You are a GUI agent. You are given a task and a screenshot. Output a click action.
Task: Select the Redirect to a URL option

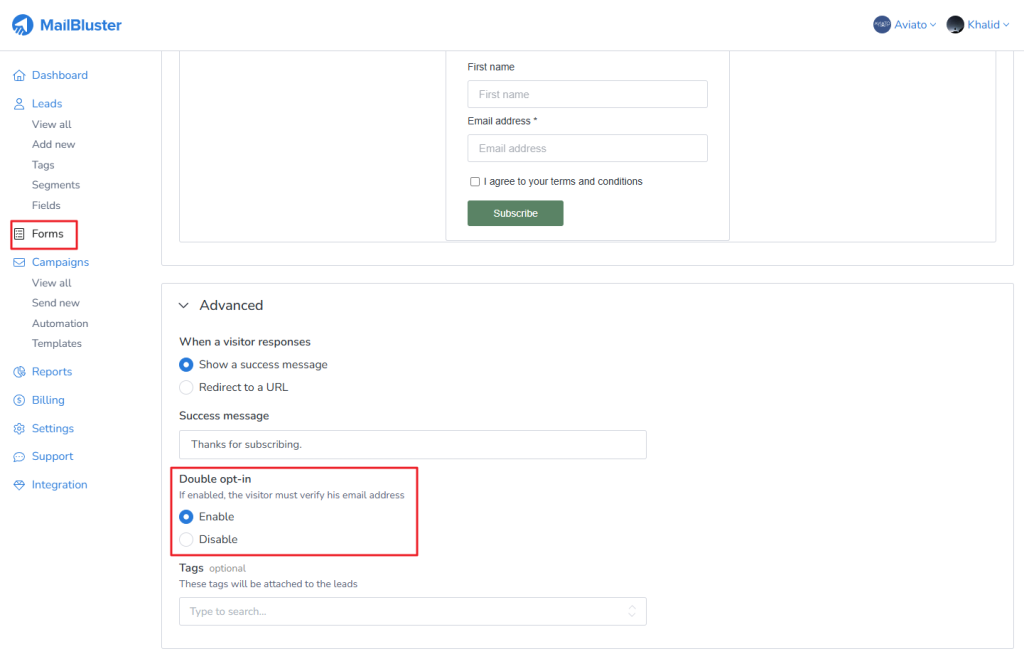point(185,386)
